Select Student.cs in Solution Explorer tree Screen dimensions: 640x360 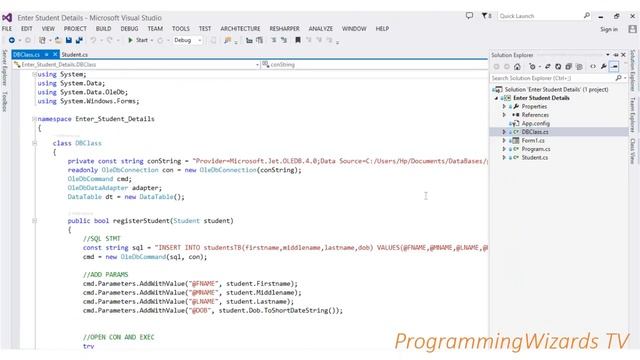[x=535, y=158]
